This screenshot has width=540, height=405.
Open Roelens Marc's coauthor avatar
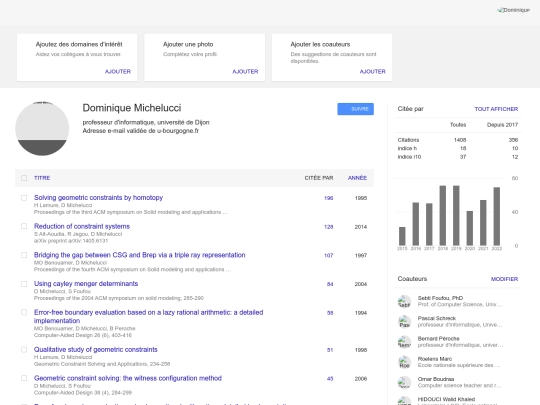click(404, 362)
